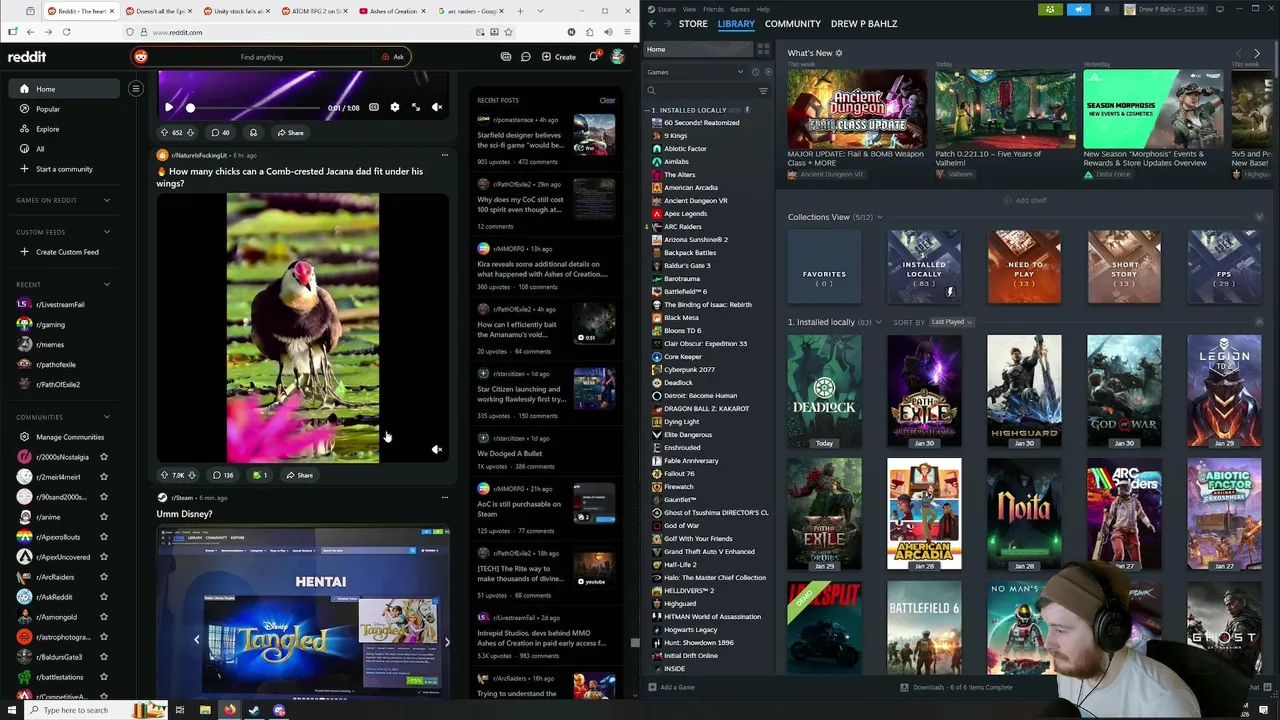This screenshot has width=1280, height=720.
Task: Open Steam announcements megaphone button
Action: tap(1078, 9)
